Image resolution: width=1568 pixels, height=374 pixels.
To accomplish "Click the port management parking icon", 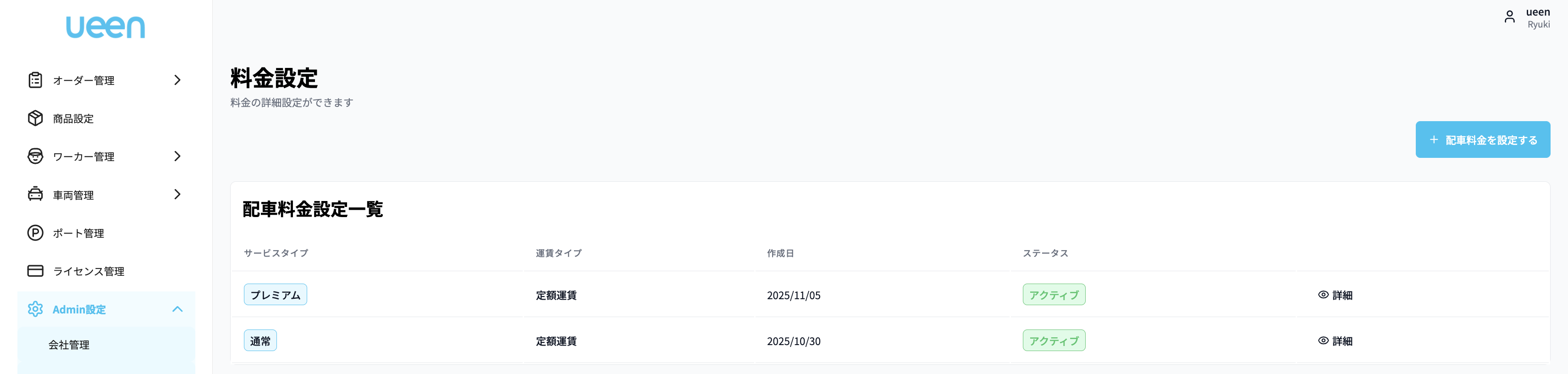I will (35, 233).
